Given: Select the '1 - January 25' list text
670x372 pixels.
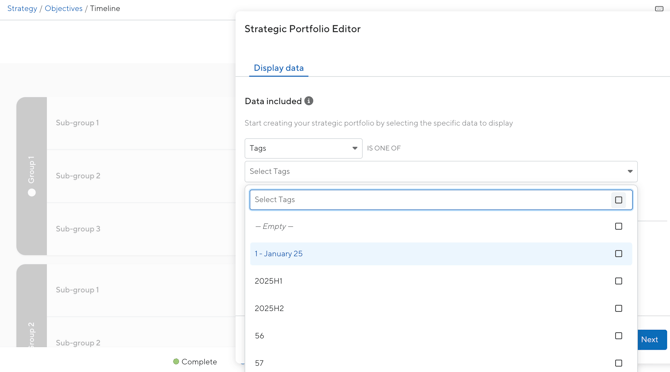Looking at the screenshot, I should [279, 254].
